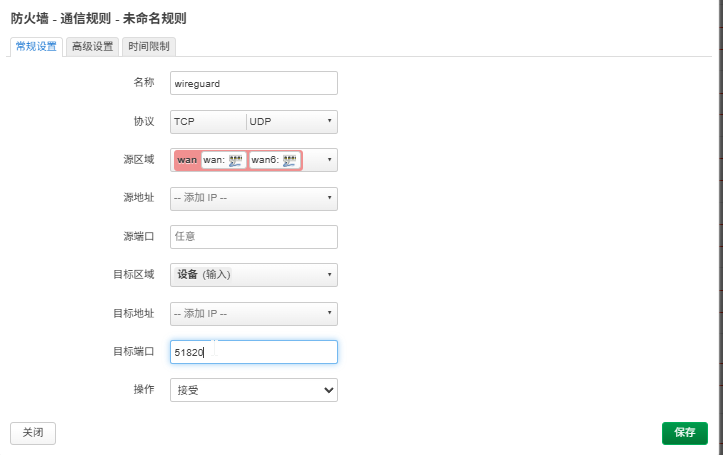Click the wan interface network icon
Screen dimensions: 723x455
pos(235,160)
